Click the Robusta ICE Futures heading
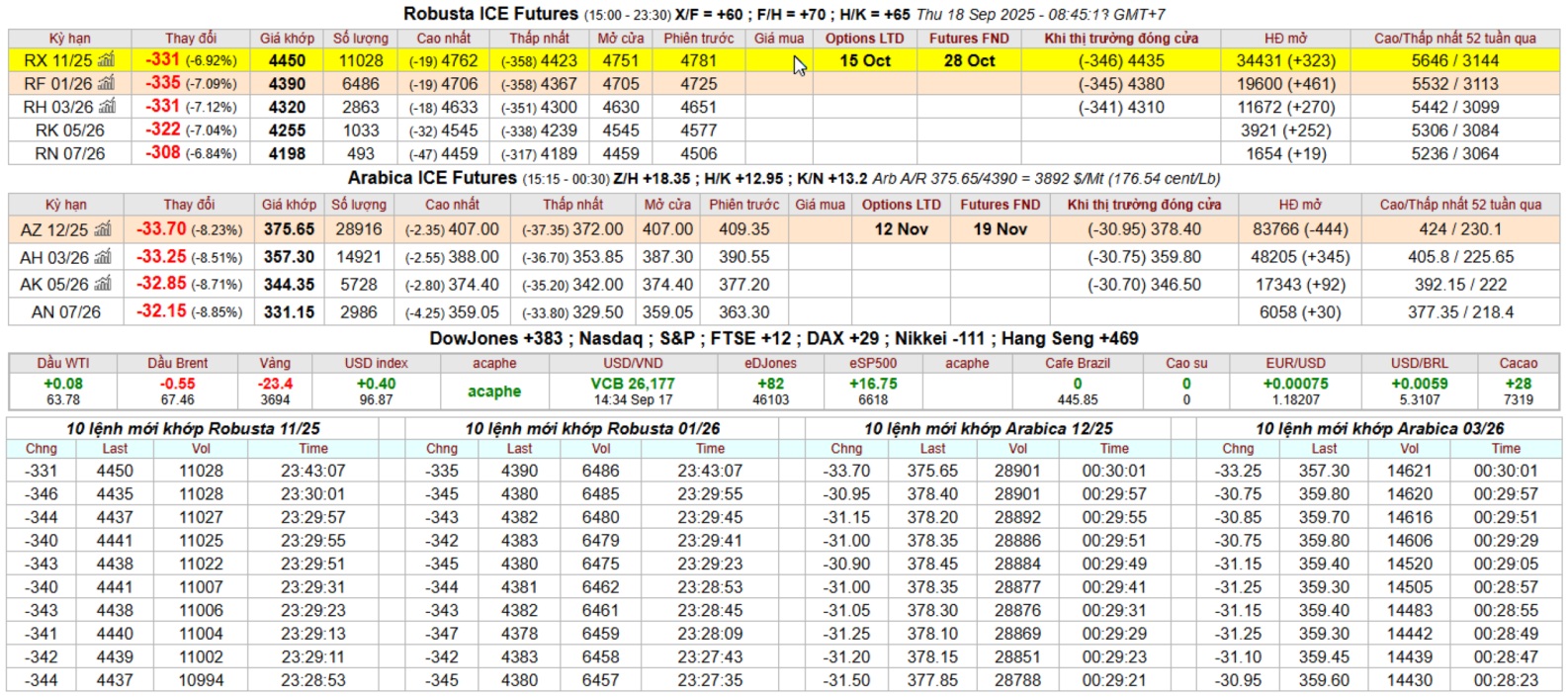This screenshot has height=697, width=1568. tap(490, 14)
